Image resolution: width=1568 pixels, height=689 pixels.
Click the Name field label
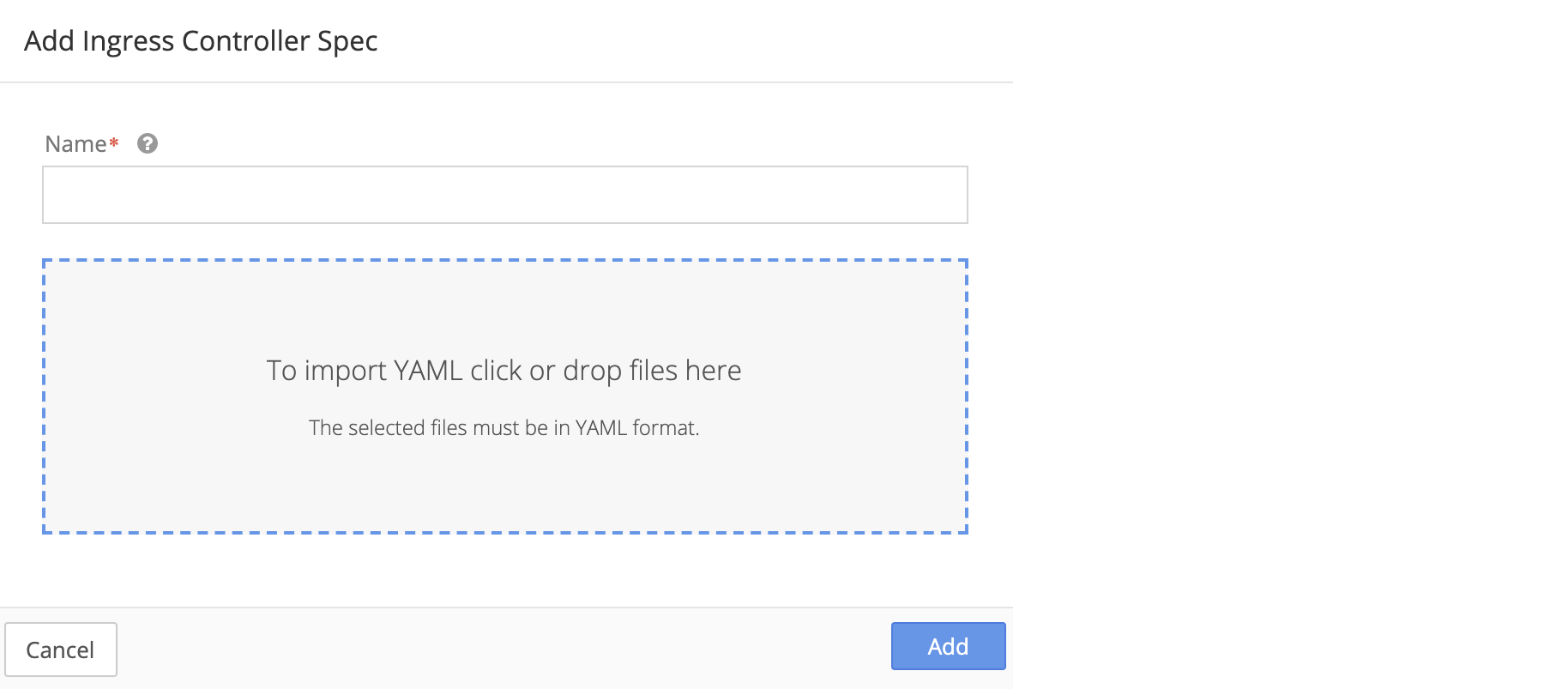coord(75,144)
